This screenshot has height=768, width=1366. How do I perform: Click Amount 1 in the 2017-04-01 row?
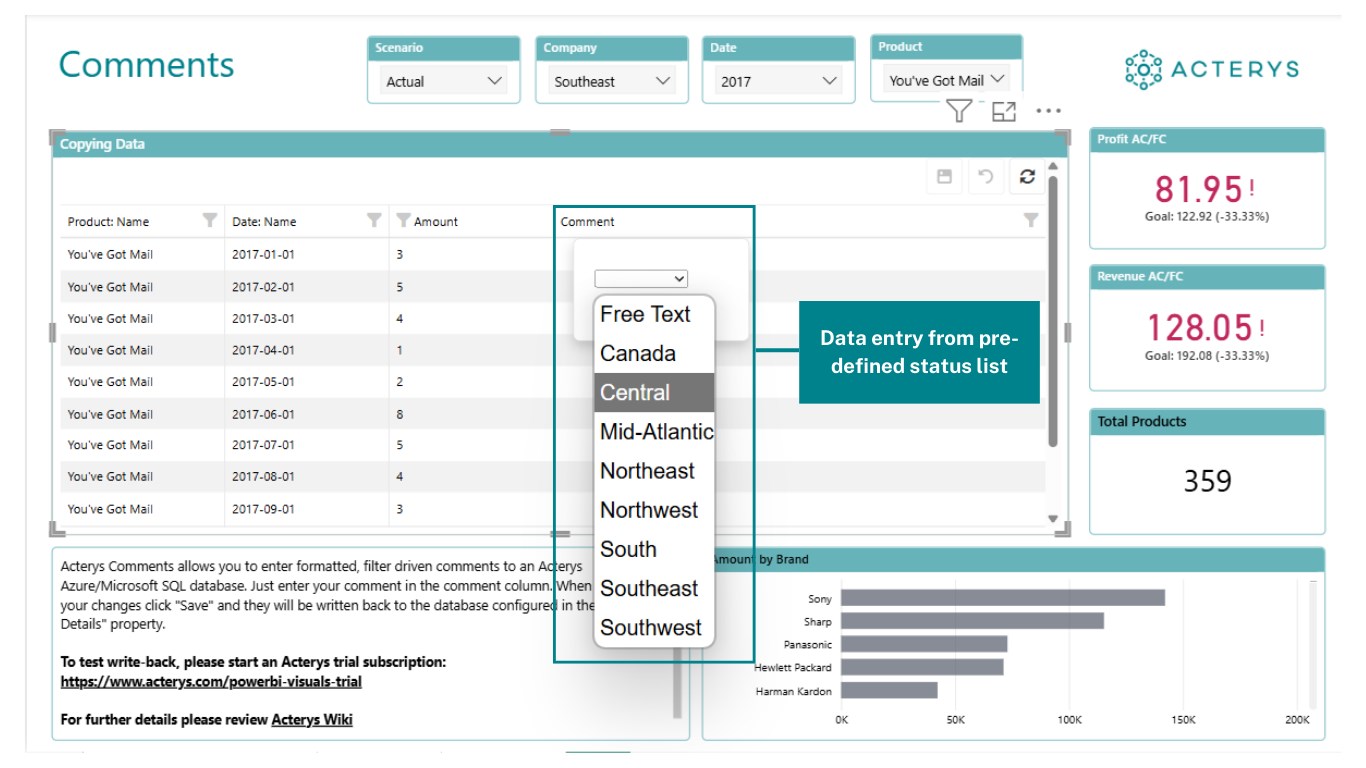(400, 350)
